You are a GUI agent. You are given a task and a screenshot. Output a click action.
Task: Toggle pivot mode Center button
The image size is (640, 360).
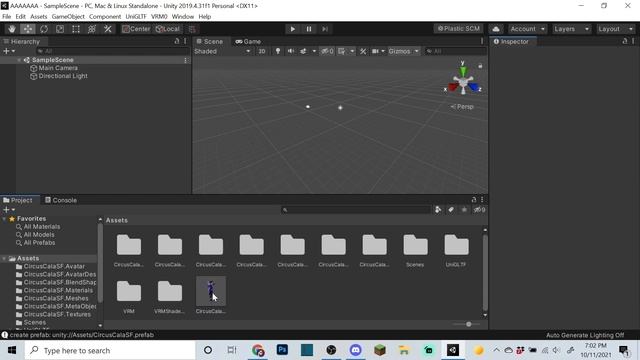point(136,29)
